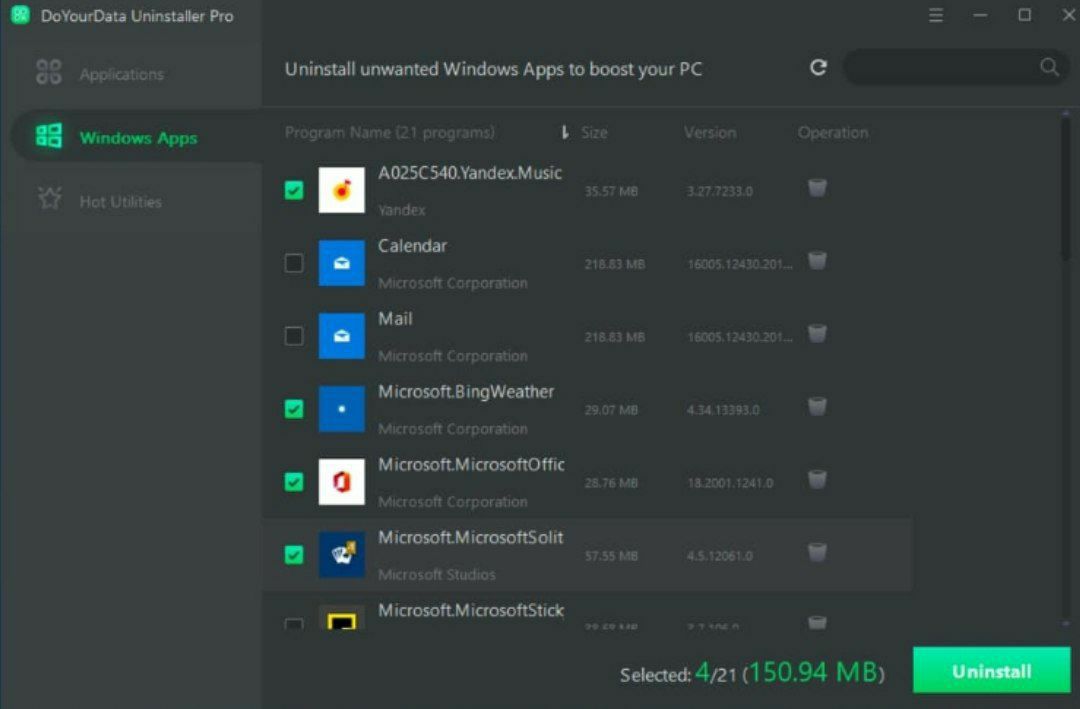
Task: Delete Mail using its trash icon
Action: coord(817,334)
